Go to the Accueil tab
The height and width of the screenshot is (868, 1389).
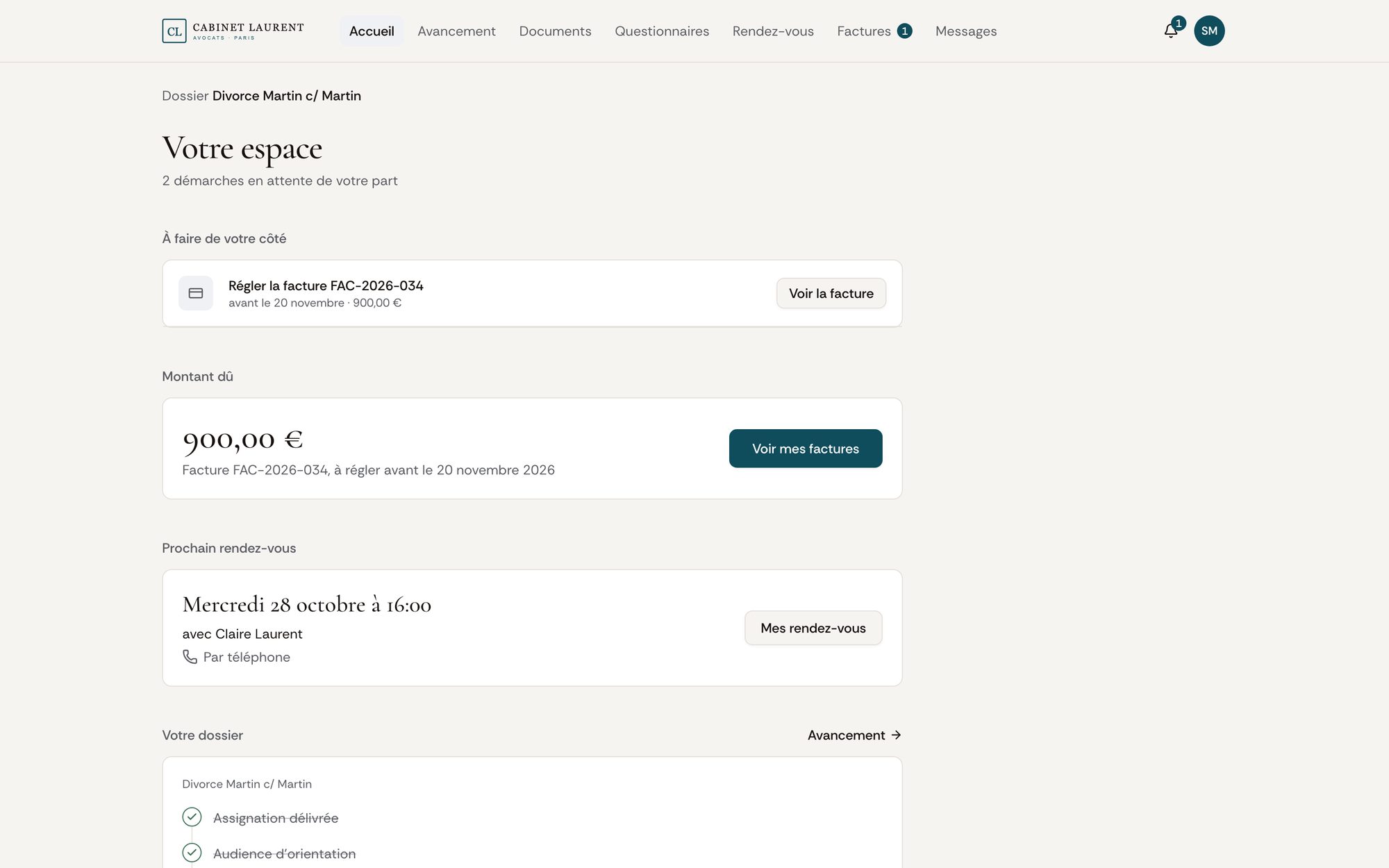coord(372,31)
